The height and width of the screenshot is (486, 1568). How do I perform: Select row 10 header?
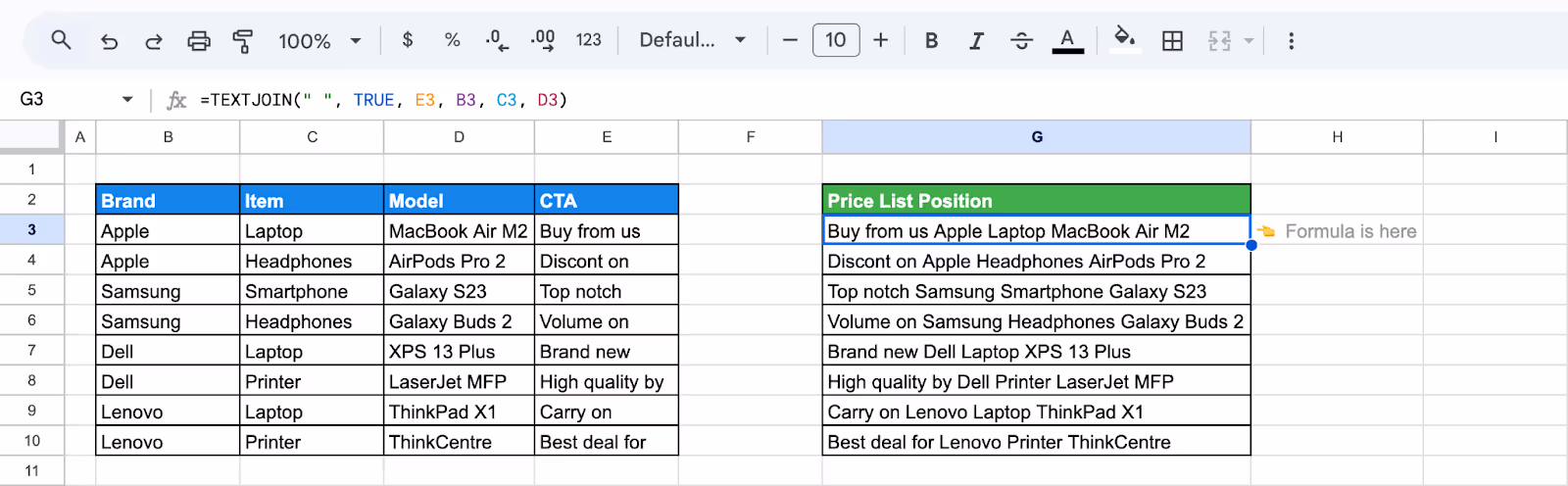click(32, 441)
